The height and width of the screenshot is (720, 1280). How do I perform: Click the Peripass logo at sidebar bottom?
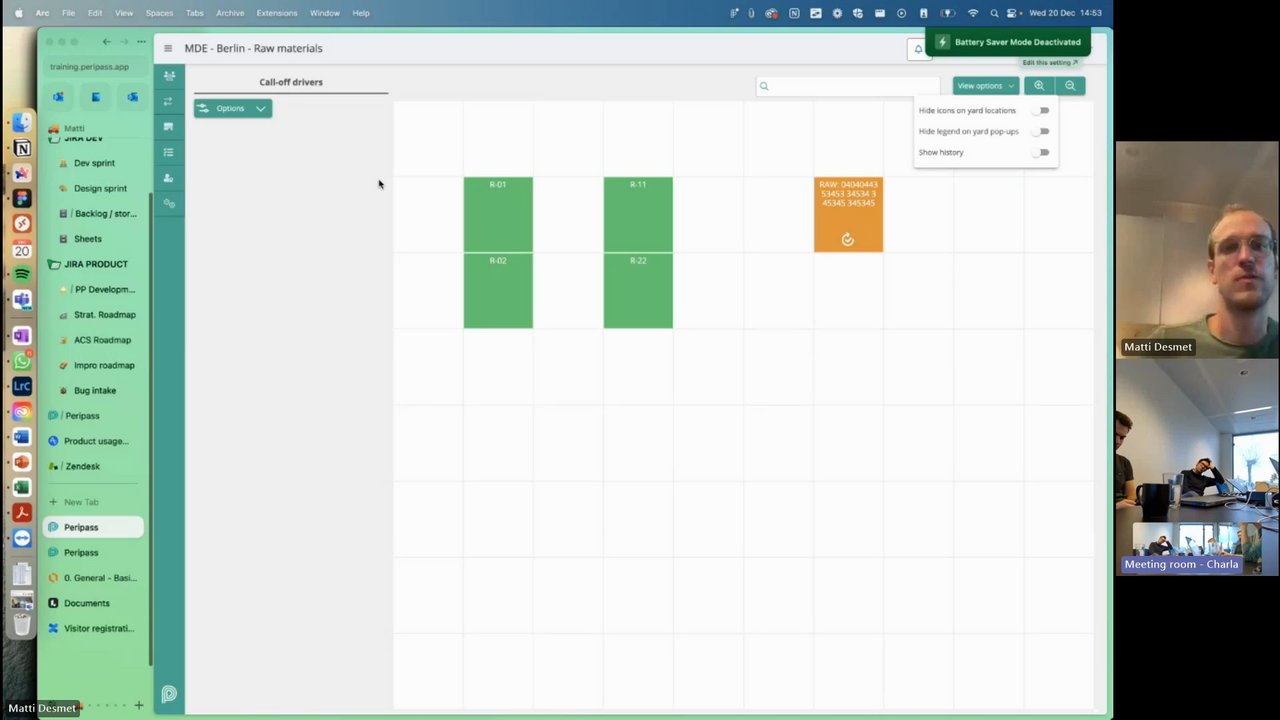tap(169, 694)
